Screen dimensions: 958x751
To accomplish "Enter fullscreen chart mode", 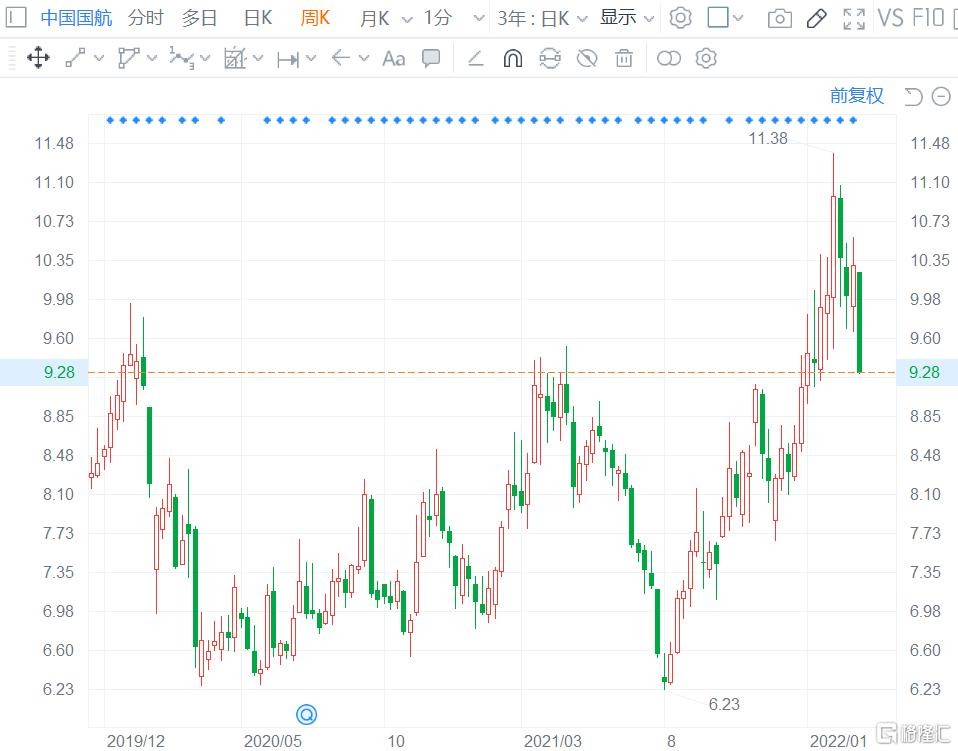I will click(854, 18).
